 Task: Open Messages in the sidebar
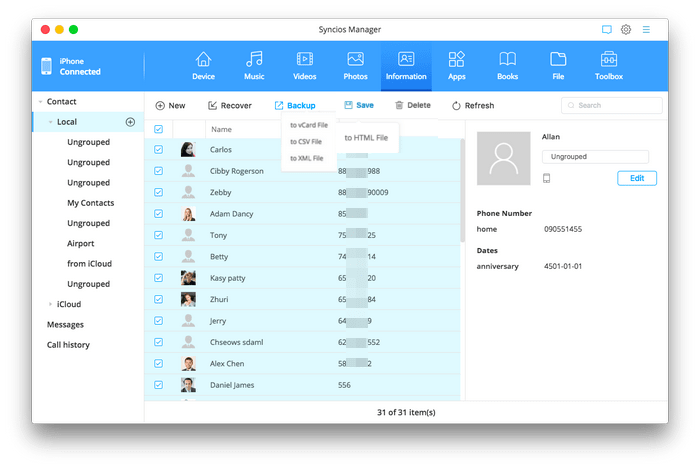[65, 325]
